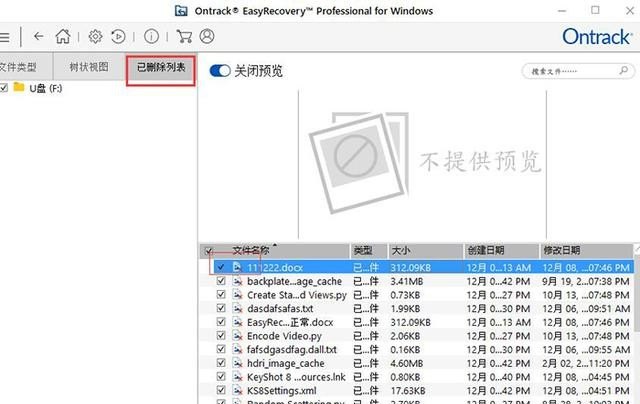Open the information icon
Image resolution: width=640 pixels, height=404 pixels.
(151, 36)
